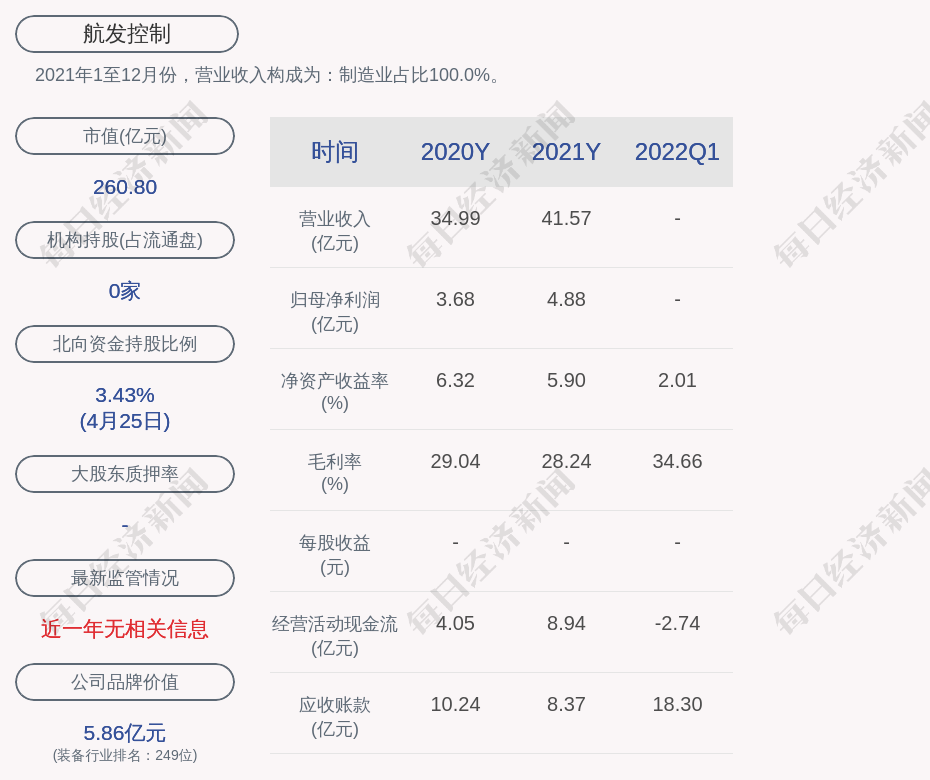Click the 6.32 ROE cell
This screenshot has height=780, width=930.
(x=455, y=380)
